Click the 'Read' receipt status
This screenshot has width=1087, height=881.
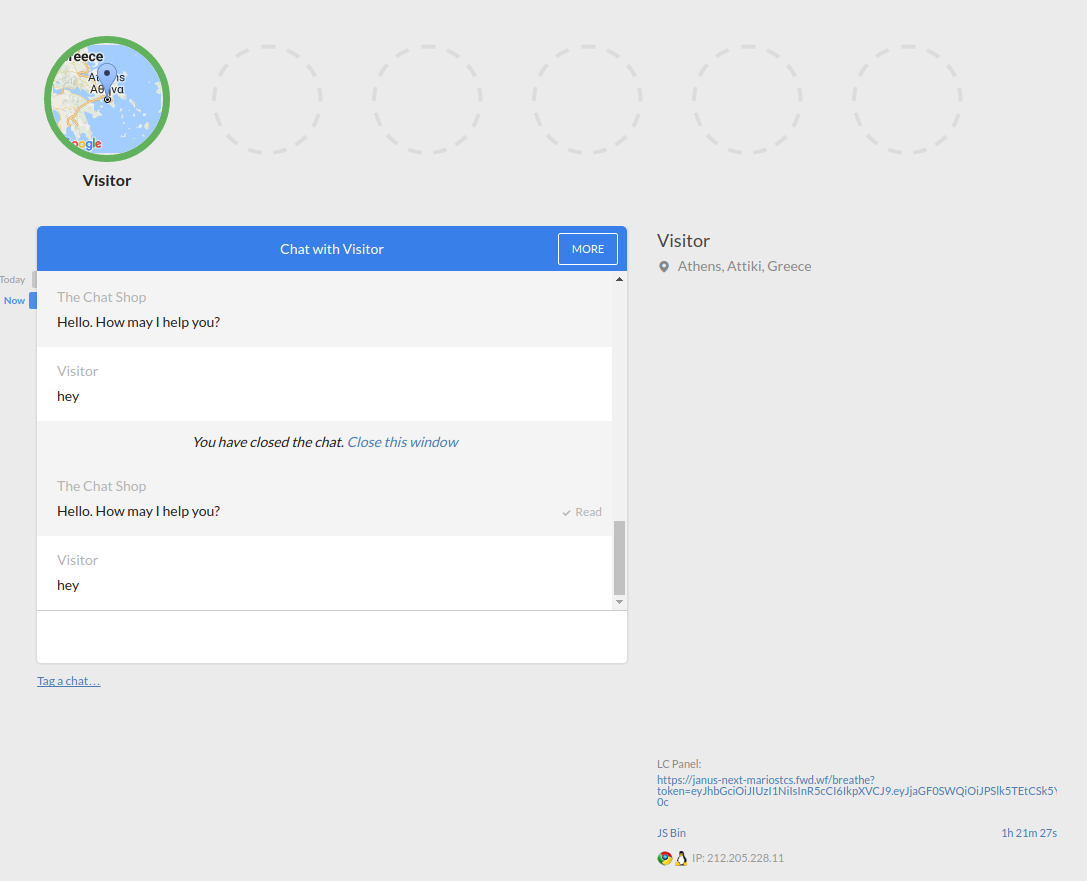pos(582,512)
